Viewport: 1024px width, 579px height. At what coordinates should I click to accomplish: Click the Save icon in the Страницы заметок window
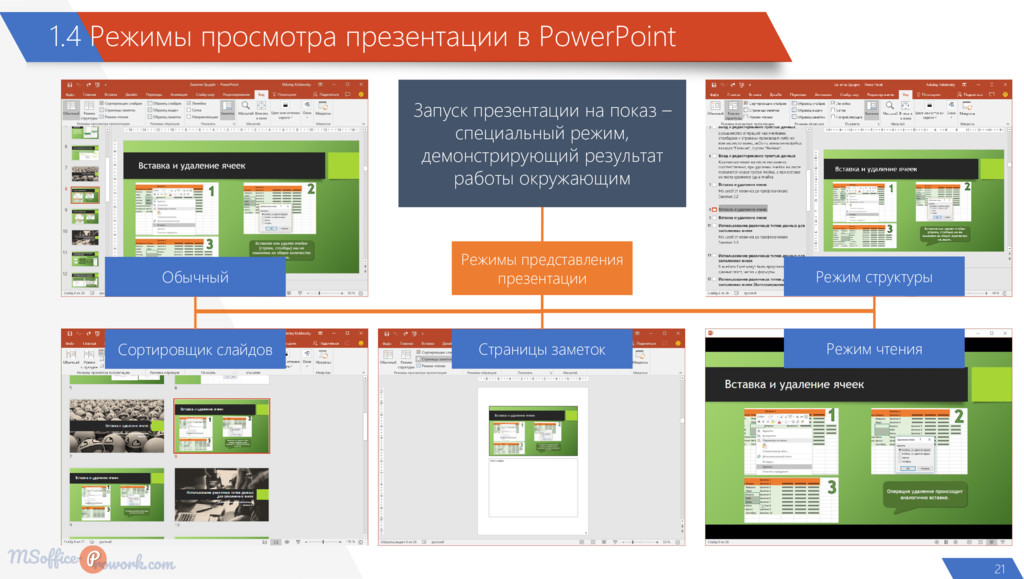[387, 334]
